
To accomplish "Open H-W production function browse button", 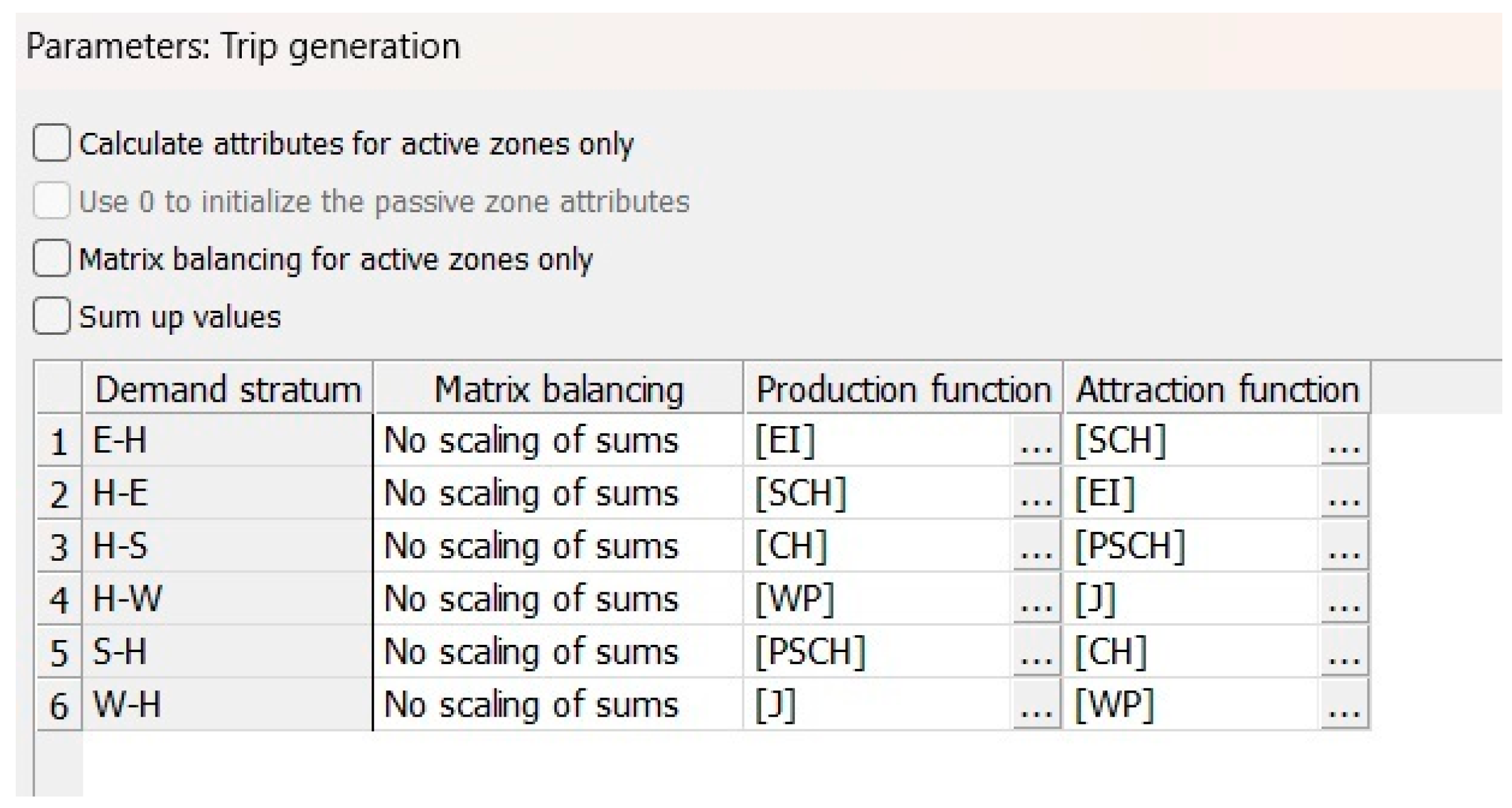I will coord(1036,599).
